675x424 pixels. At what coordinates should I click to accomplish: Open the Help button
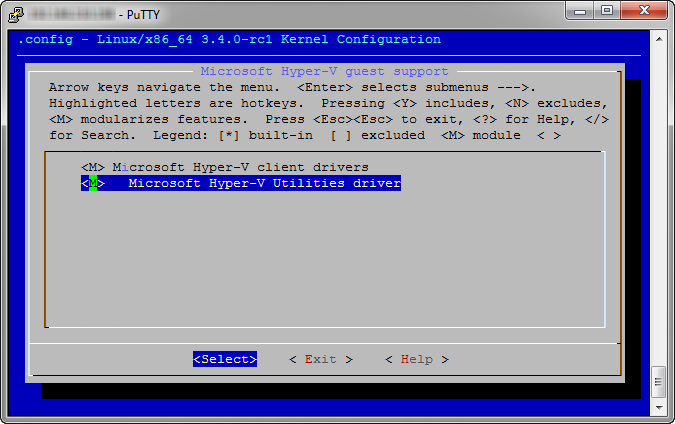pyautogui.click(x=417, y=359)
